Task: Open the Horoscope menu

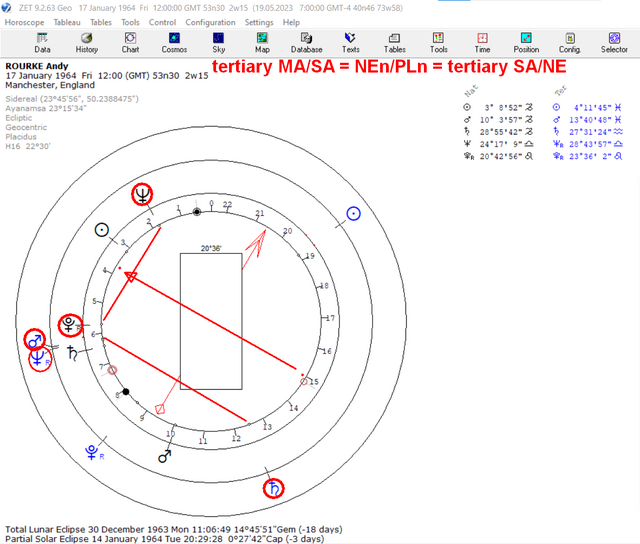Action: click(x=24, y=22)
